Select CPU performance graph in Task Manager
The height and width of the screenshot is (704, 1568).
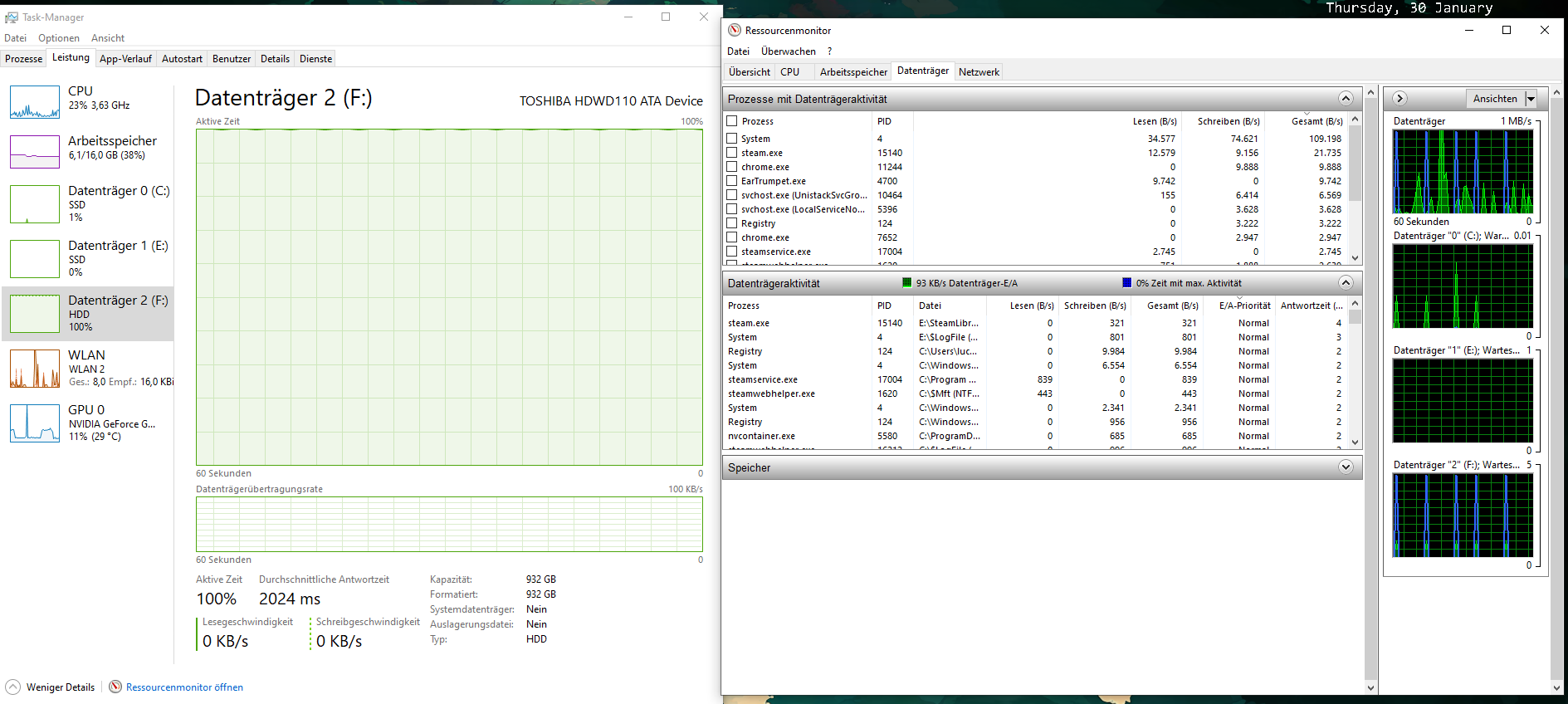35,102
